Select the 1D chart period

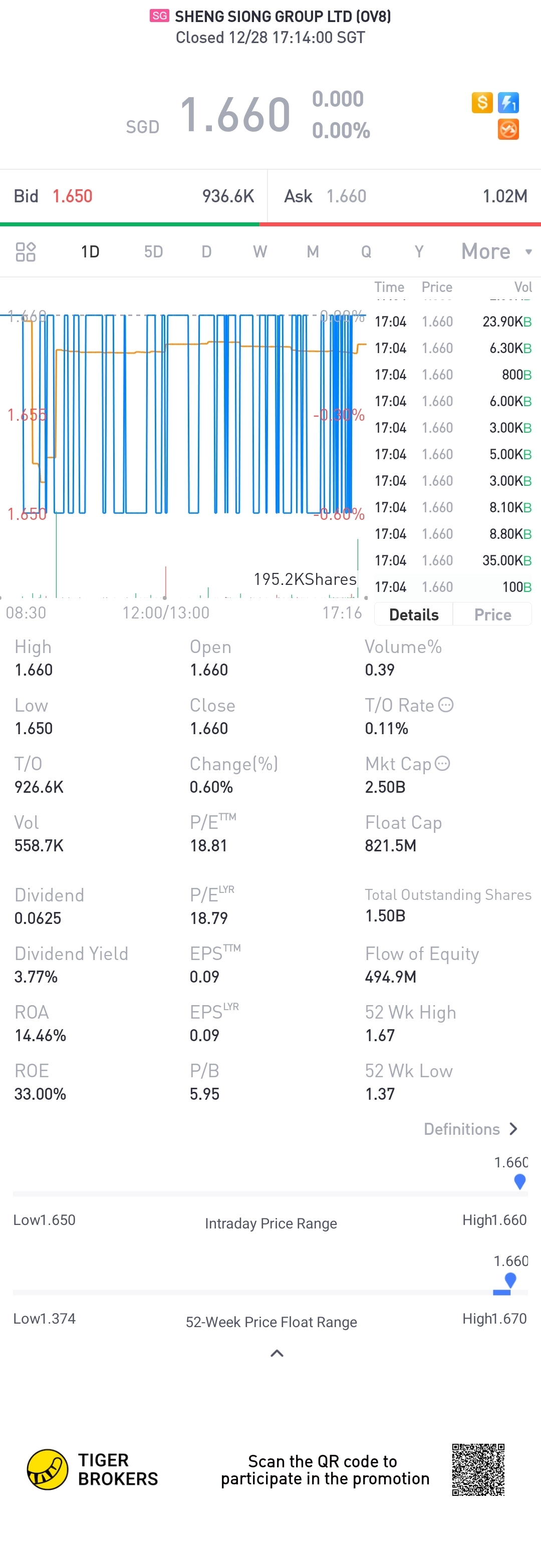90,251
